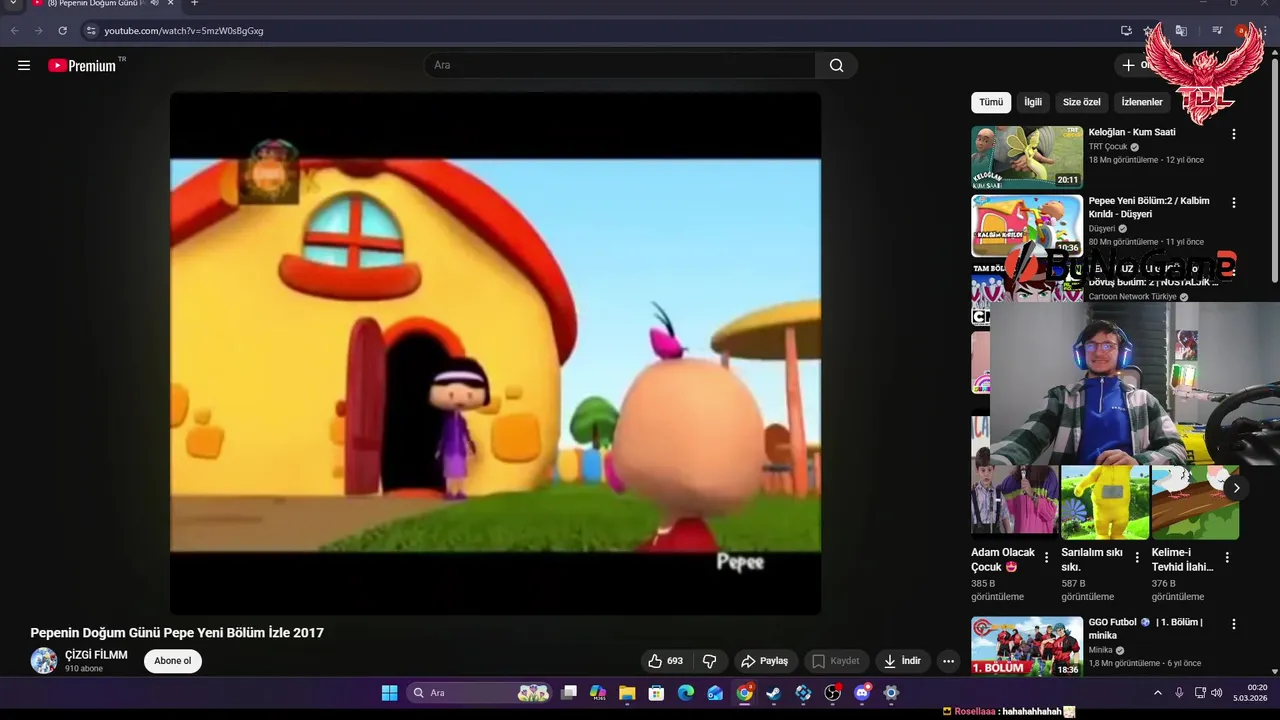Open options for Kelime-i Tevhid İlahi short

pos(1227,558)
